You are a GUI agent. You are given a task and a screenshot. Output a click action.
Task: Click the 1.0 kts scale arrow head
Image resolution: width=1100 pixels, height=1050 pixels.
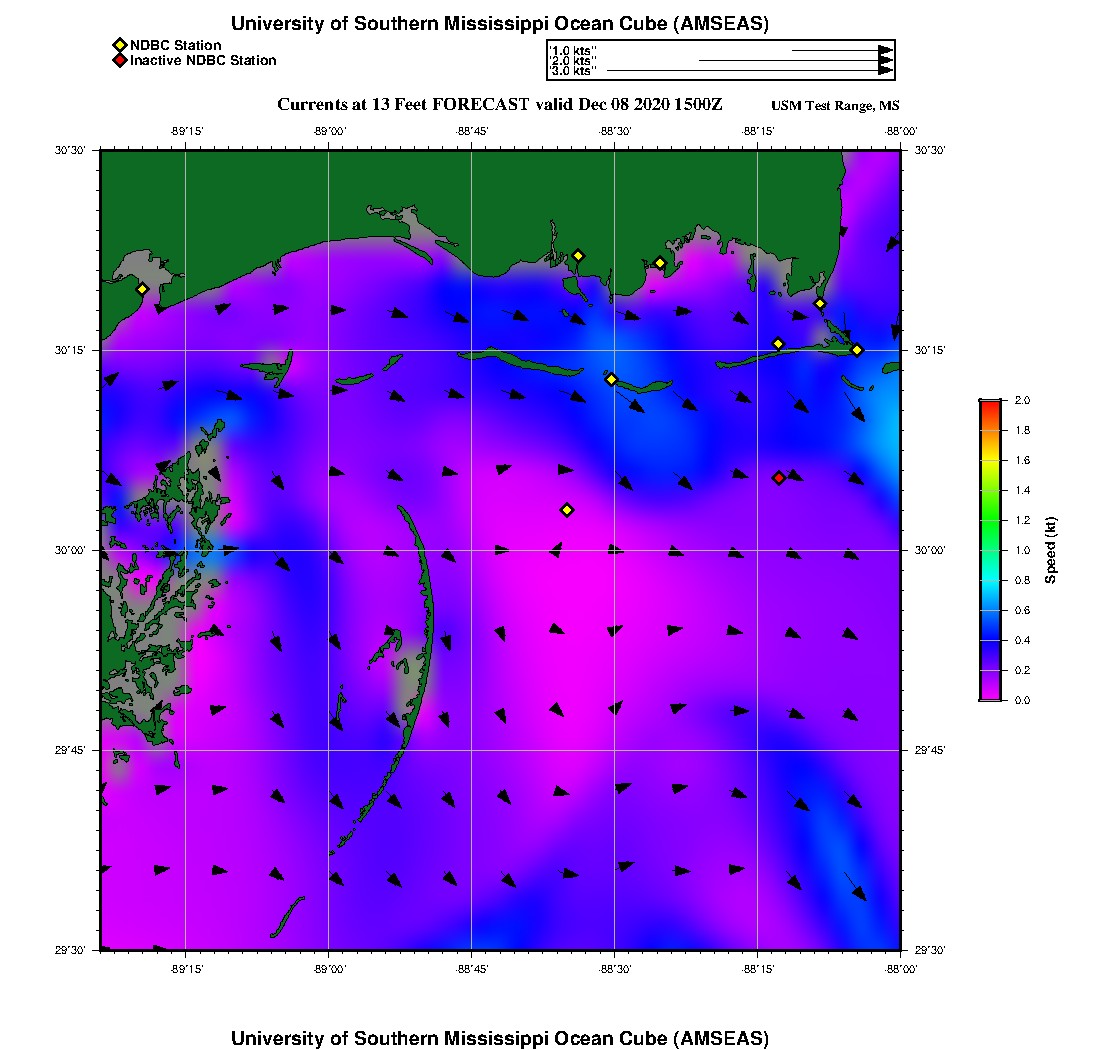[x=885, y=50]
